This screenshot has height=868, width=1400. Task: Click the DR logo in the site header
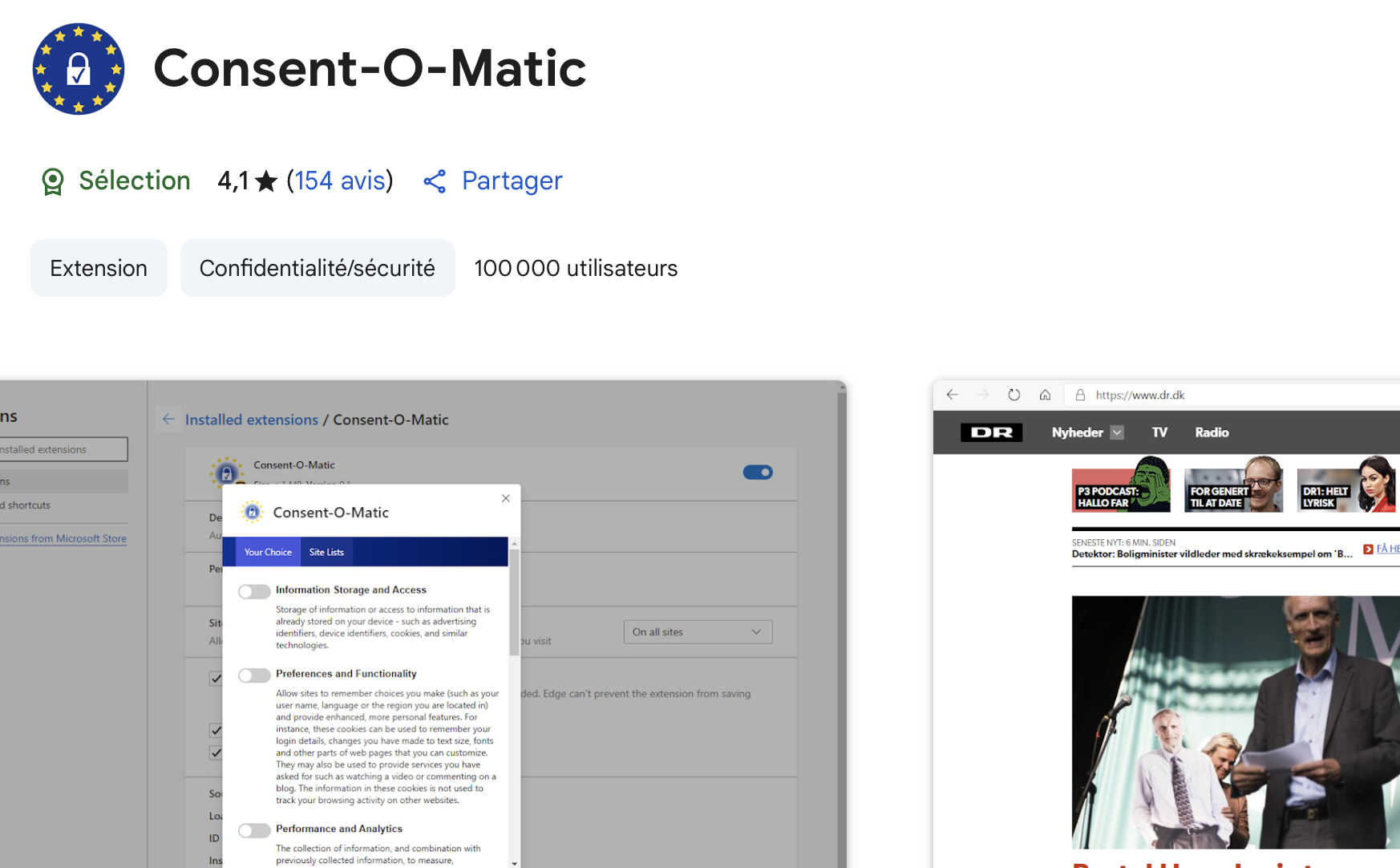pos(992,432)
